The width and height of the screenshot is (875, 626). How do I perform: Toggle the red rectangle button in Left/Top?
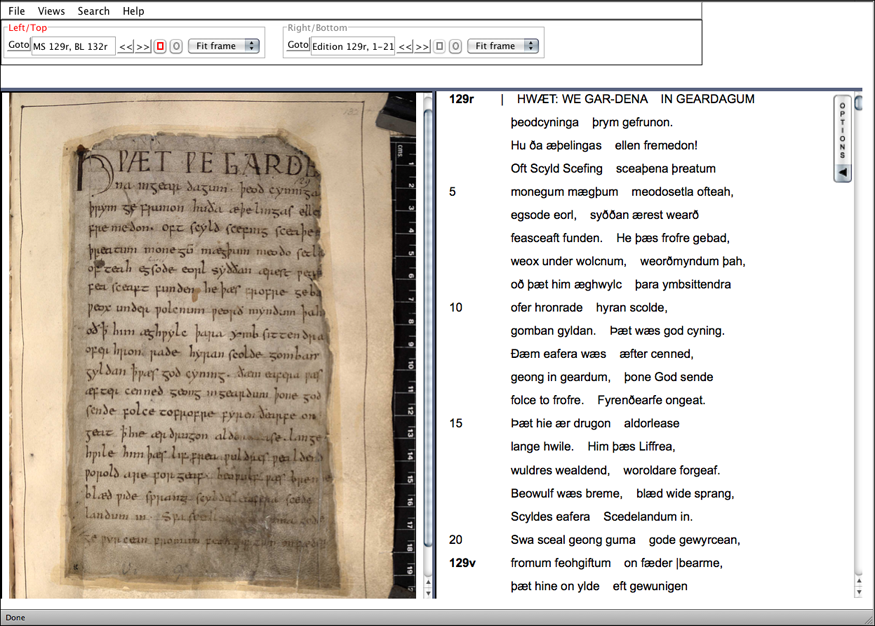pos(160,46)
